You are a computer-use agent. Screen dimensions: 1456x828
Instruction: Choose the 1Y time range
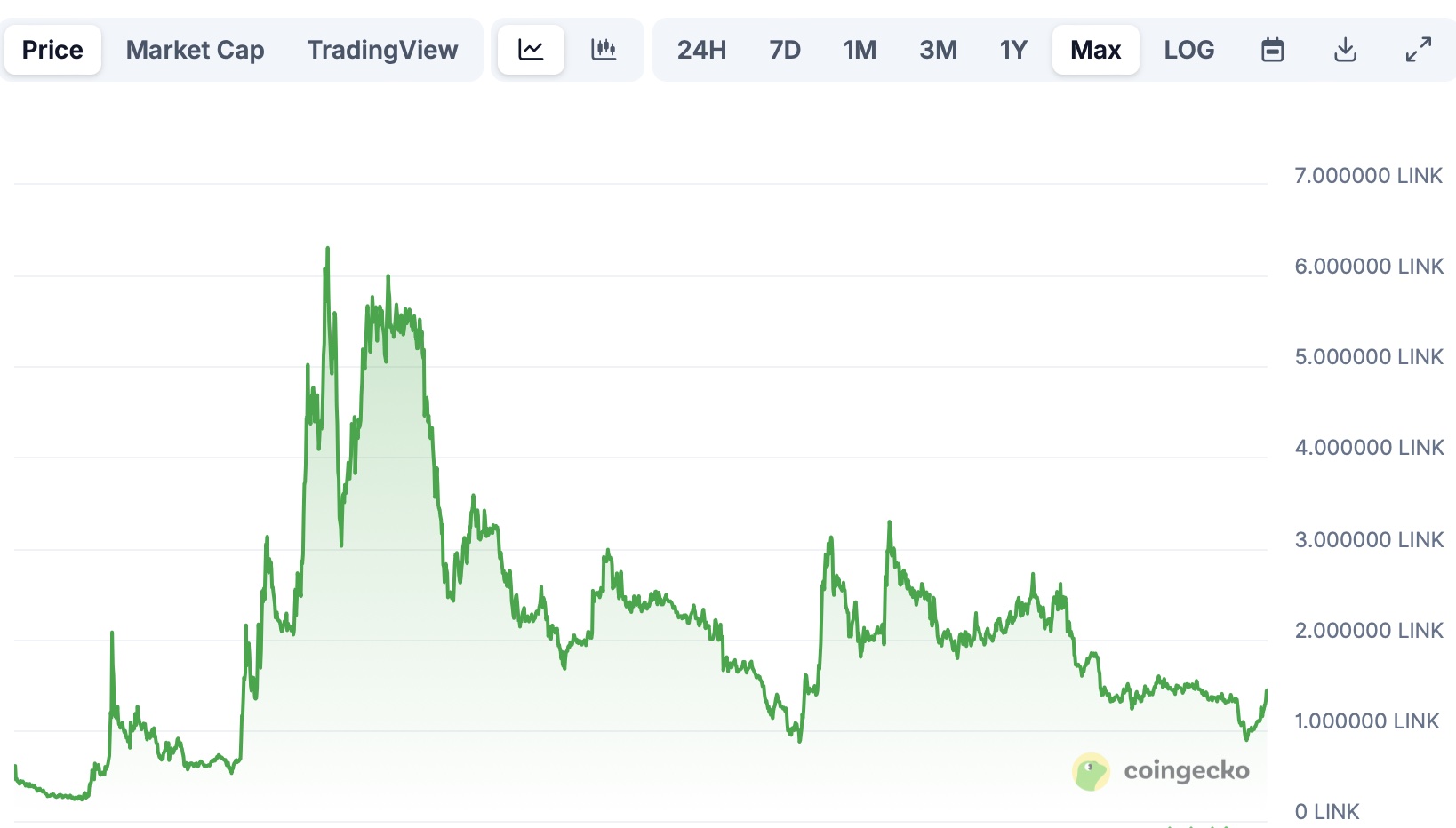(1013, 50)
